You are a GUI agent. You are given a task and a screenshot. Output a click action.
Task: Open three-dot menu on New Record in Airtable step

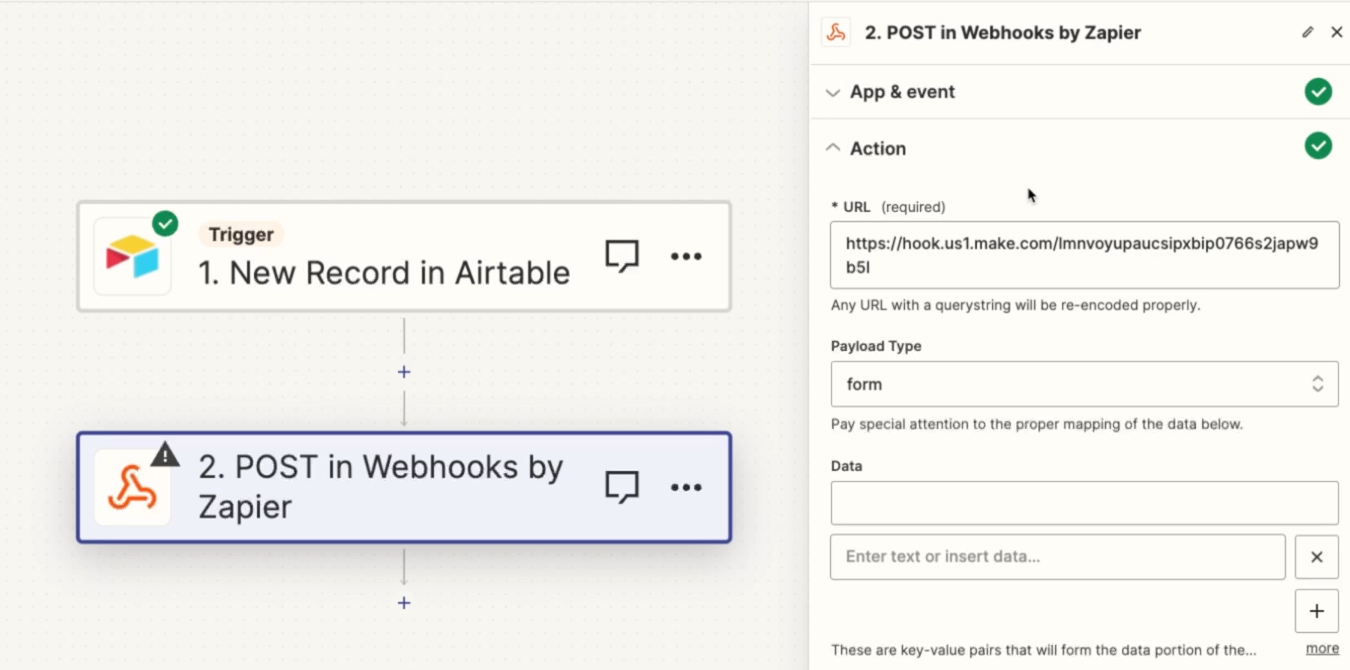tap(686, 256)
